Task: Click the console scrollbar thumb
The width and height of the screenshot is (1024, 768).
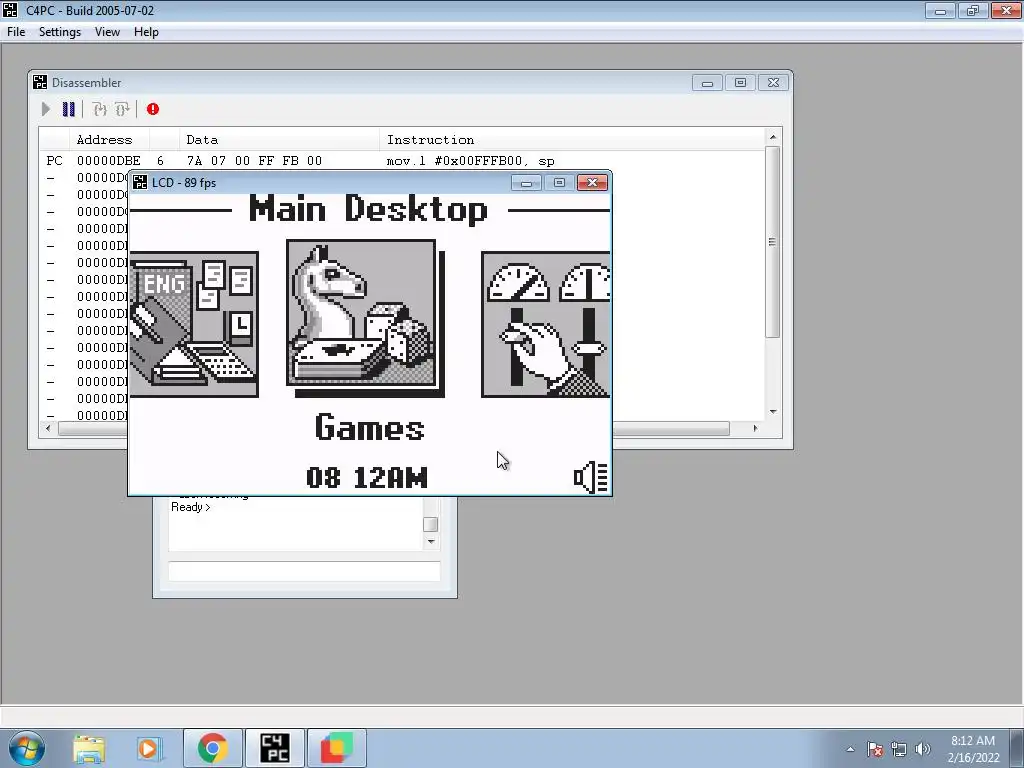Action: [430, 524]
